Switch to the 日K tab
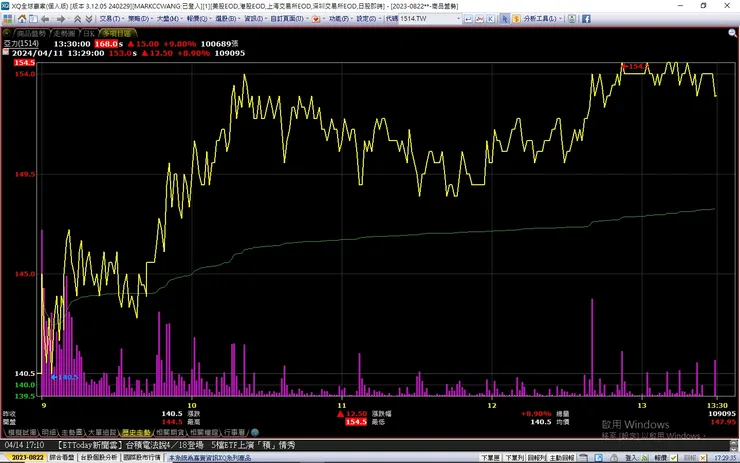Image resolution: width=740 pixels, height=463 pixels. pos(89,34)
